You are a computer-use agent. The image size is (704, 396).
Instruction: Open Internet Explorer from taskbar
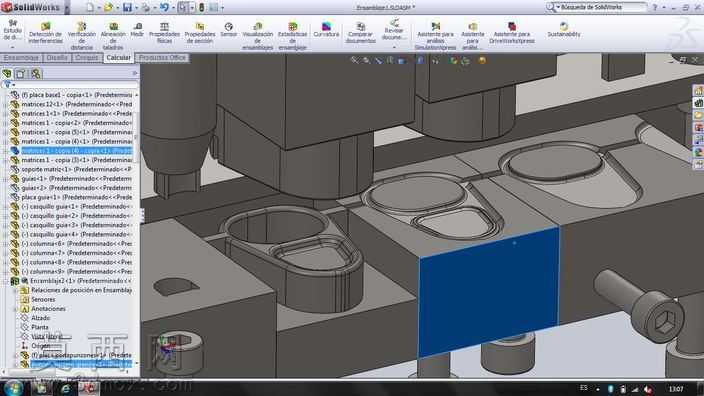[66, 388]
